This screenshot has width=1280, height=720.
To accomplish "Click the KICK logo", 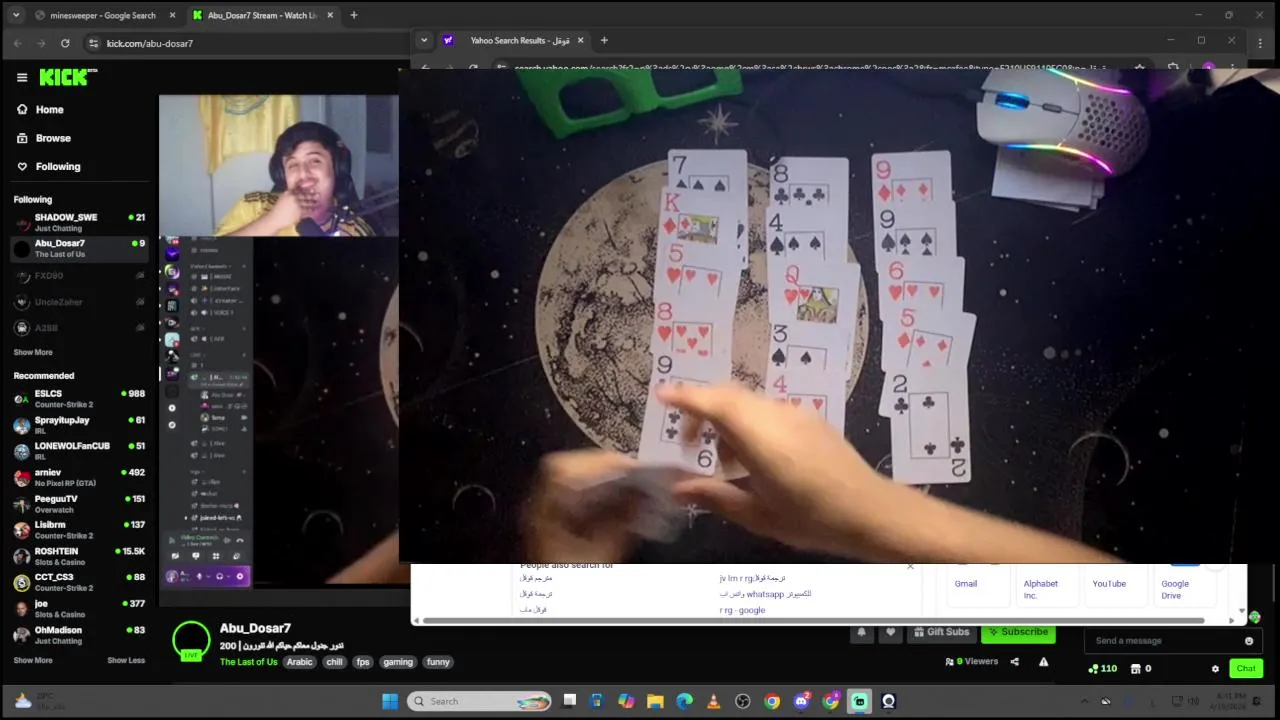I will pyautogui.click(x=68, y=77).
